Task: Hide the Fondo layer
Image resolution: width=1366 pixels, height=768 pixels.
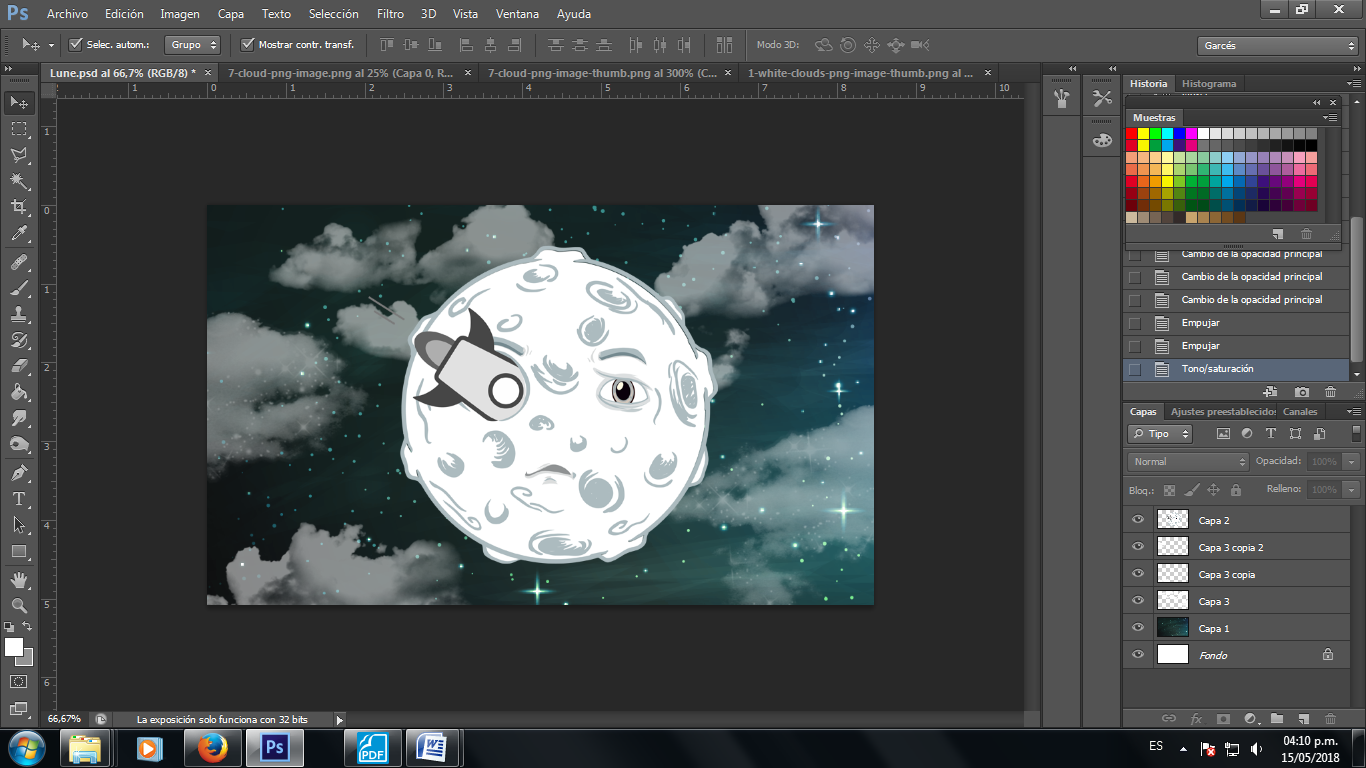Action: (1137, 655)
